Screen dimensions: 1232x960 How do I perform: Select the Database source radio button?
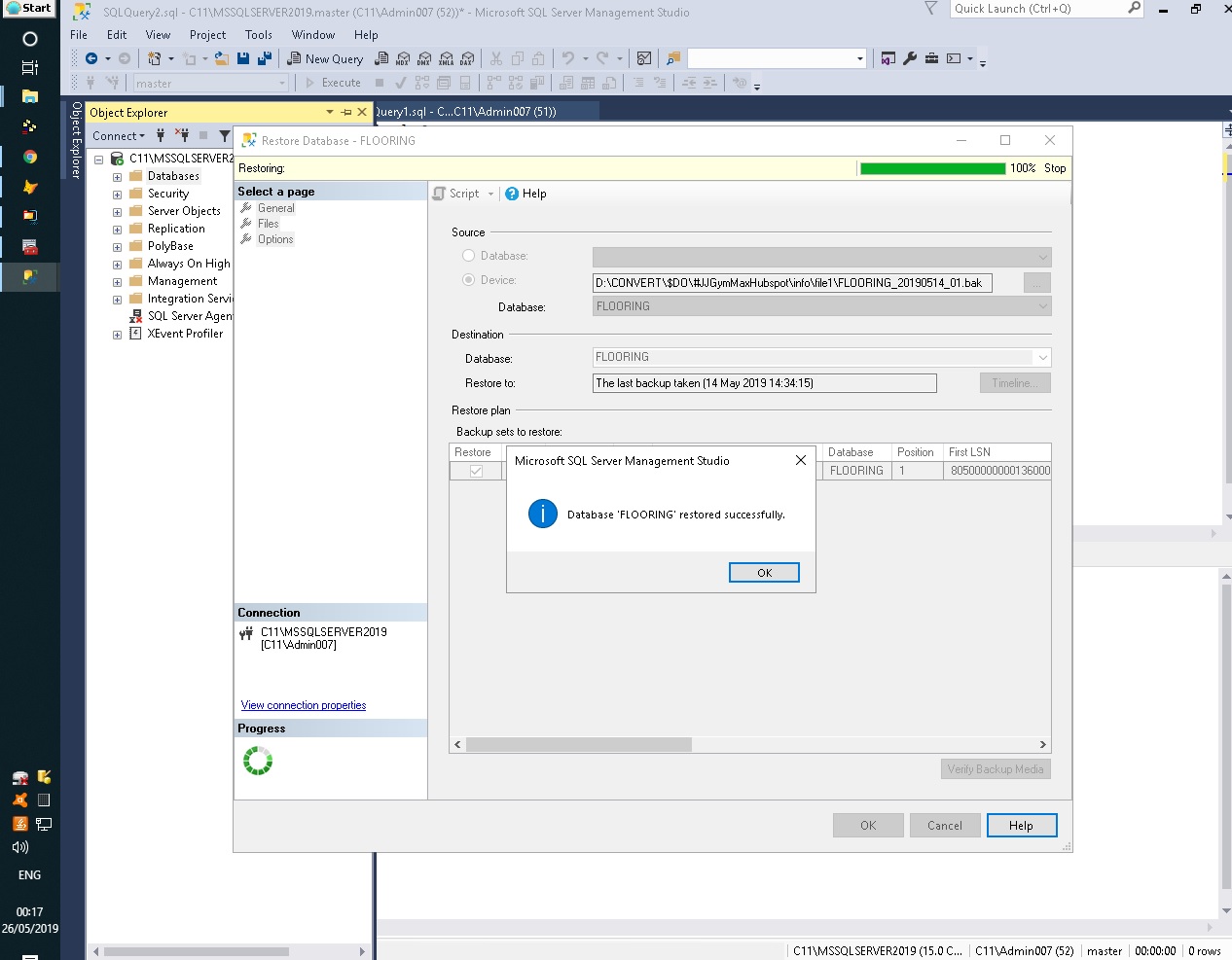[x=469, y=256]
